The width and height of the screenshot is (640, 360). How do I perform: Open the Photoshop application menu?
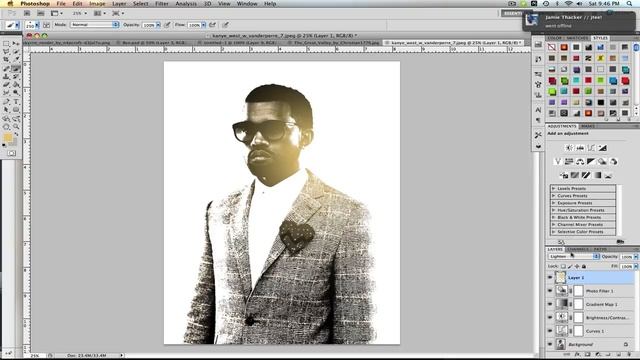(x=35, y=4)
